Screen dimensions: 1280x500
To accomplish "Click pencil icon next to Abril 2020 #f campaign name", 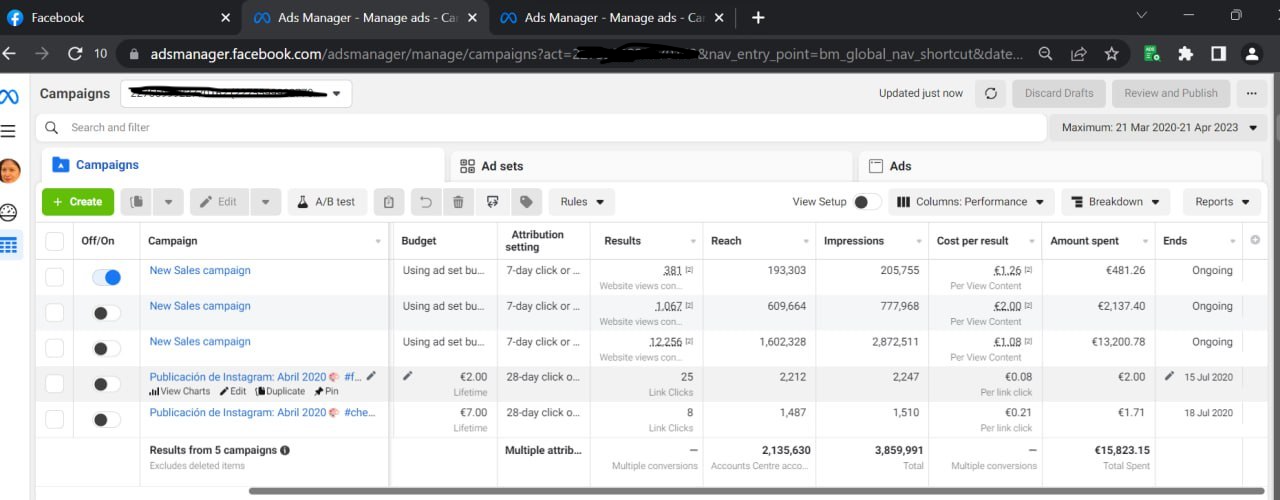I will 372,376.
